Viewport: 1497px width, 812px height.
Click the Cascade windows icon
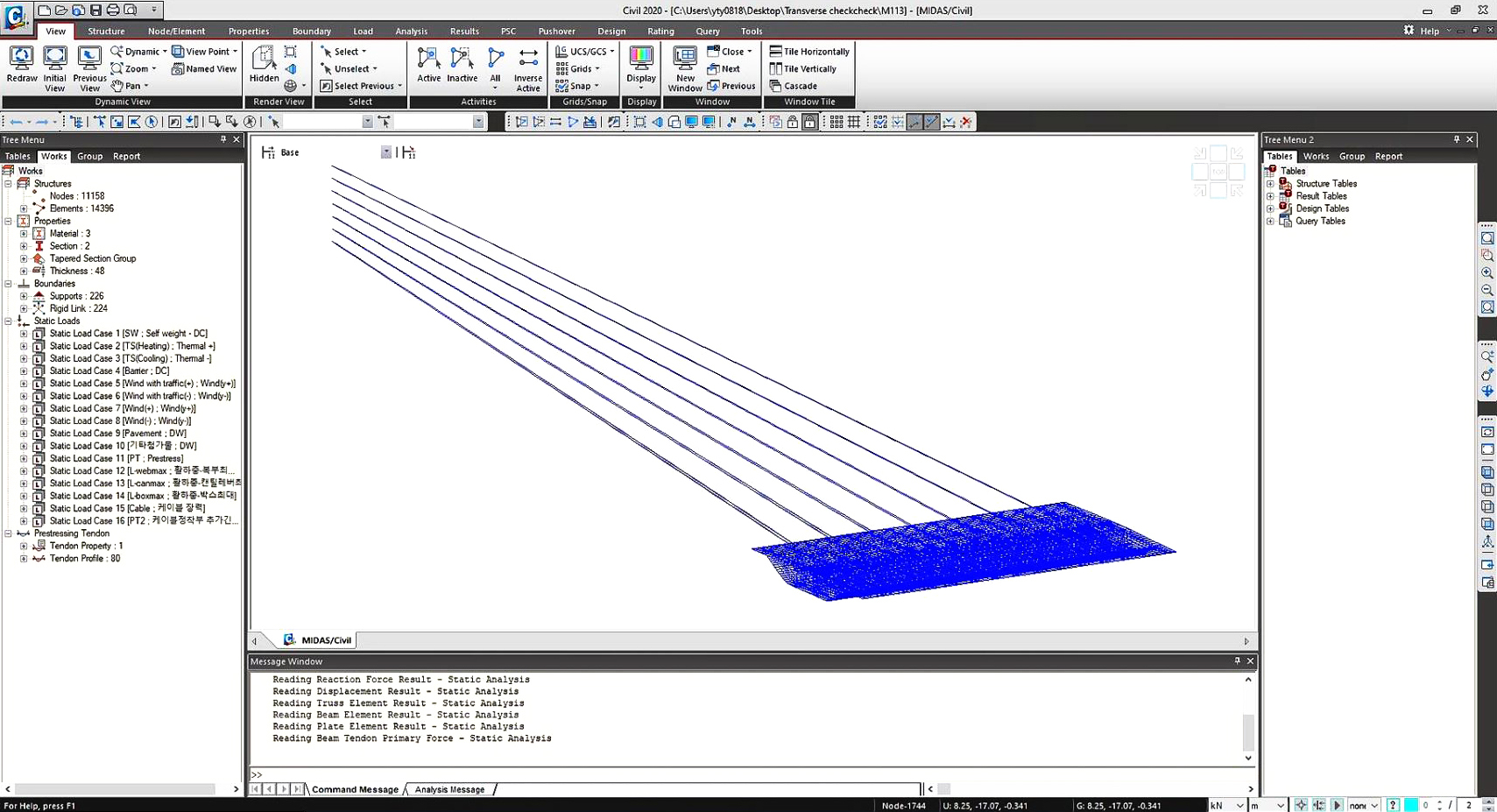click(x=775, y=86)
